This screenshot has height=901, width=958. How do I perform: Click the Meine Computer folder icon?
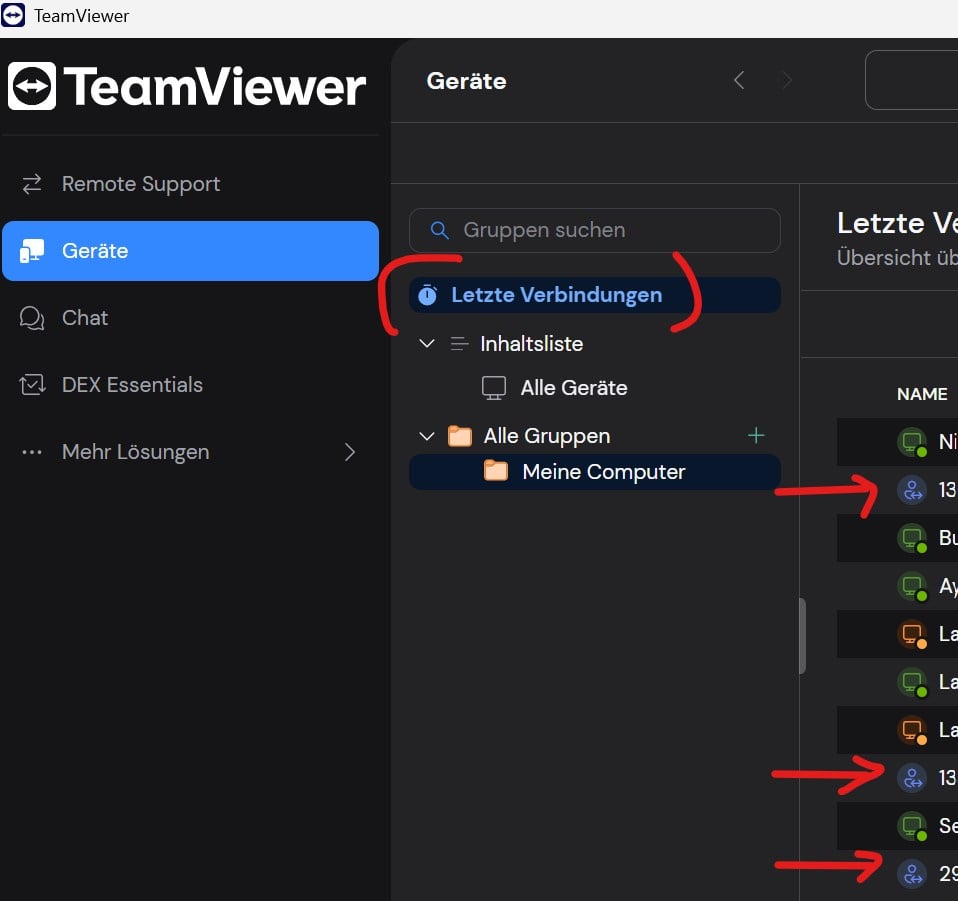[495, 471]
